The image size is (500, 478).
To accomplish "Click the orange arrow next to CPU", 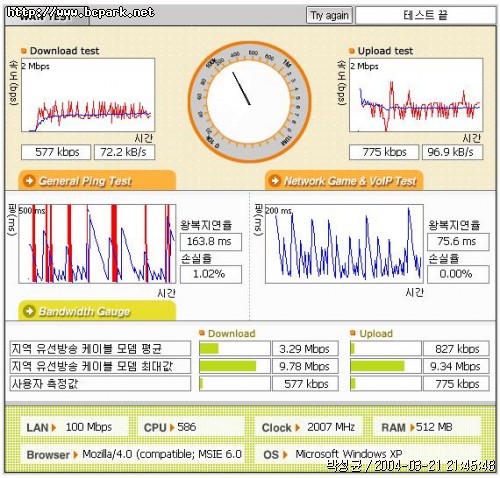I will (172, 427).
